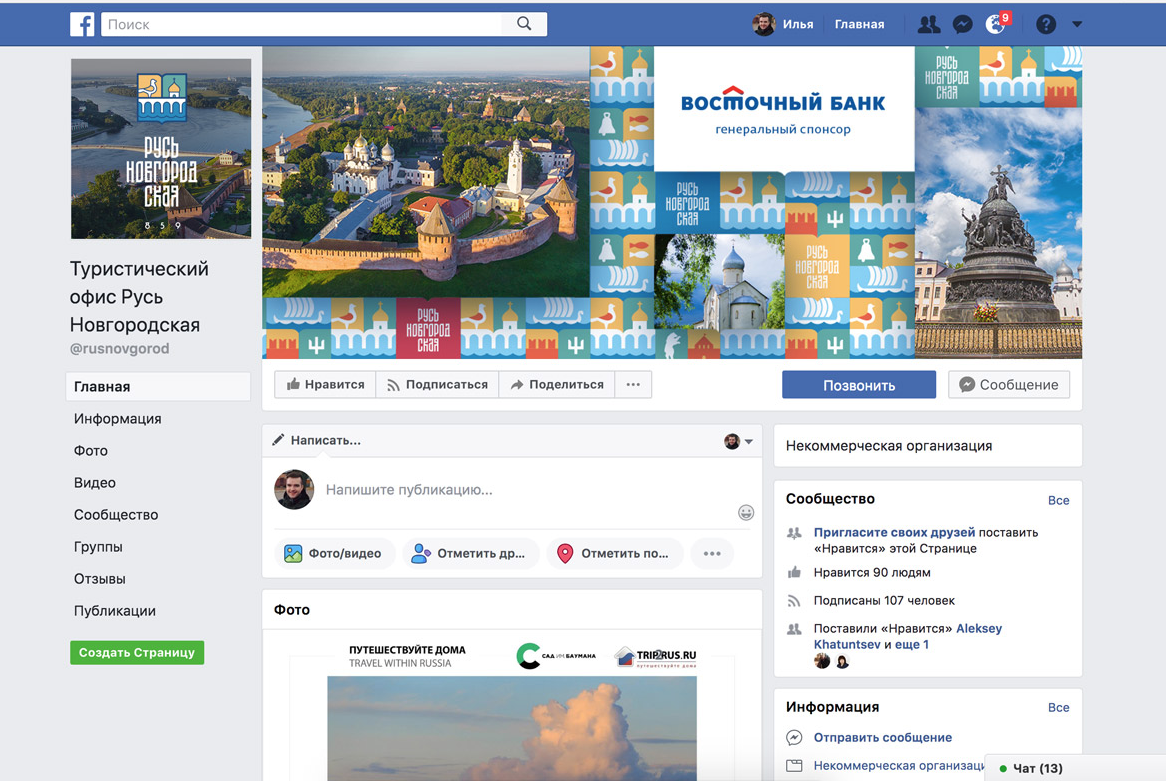This screenshot has width=1166, height=781.
Task: Click the Сообщение message button
Action: point(1008,385)
